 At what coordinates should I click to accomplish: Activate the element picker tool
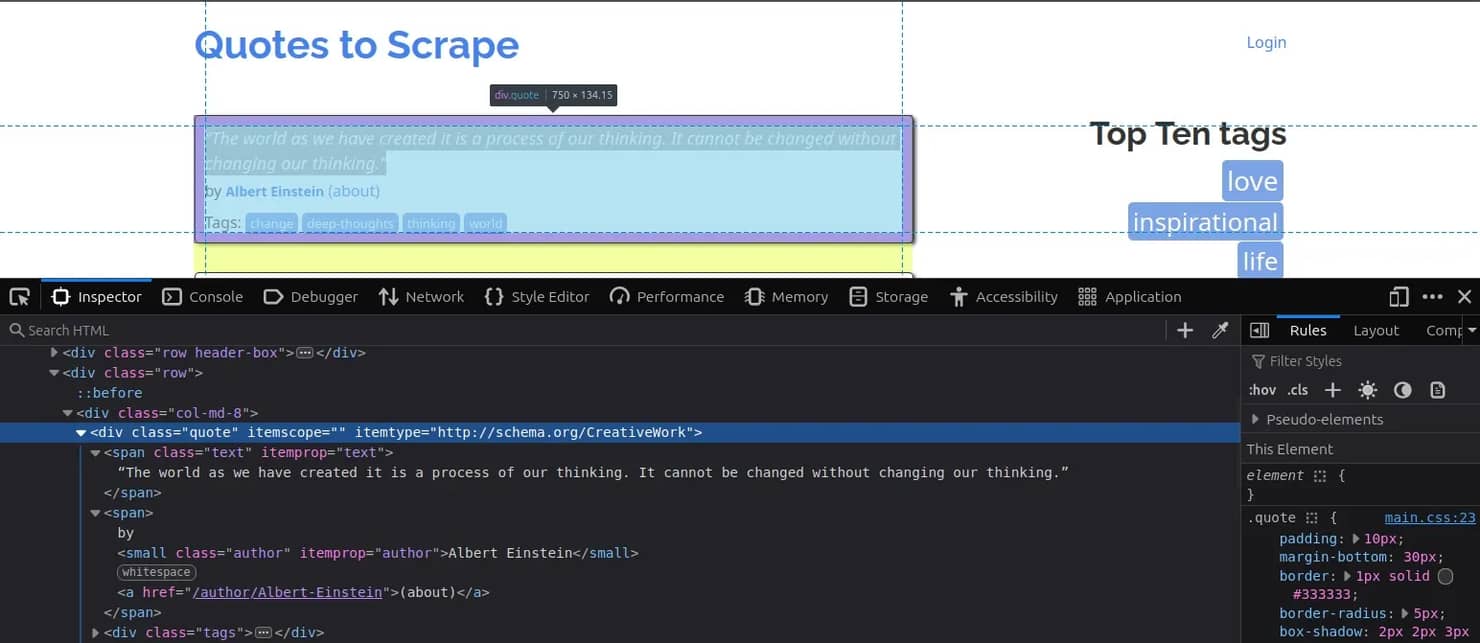click(x=19, y=297)
